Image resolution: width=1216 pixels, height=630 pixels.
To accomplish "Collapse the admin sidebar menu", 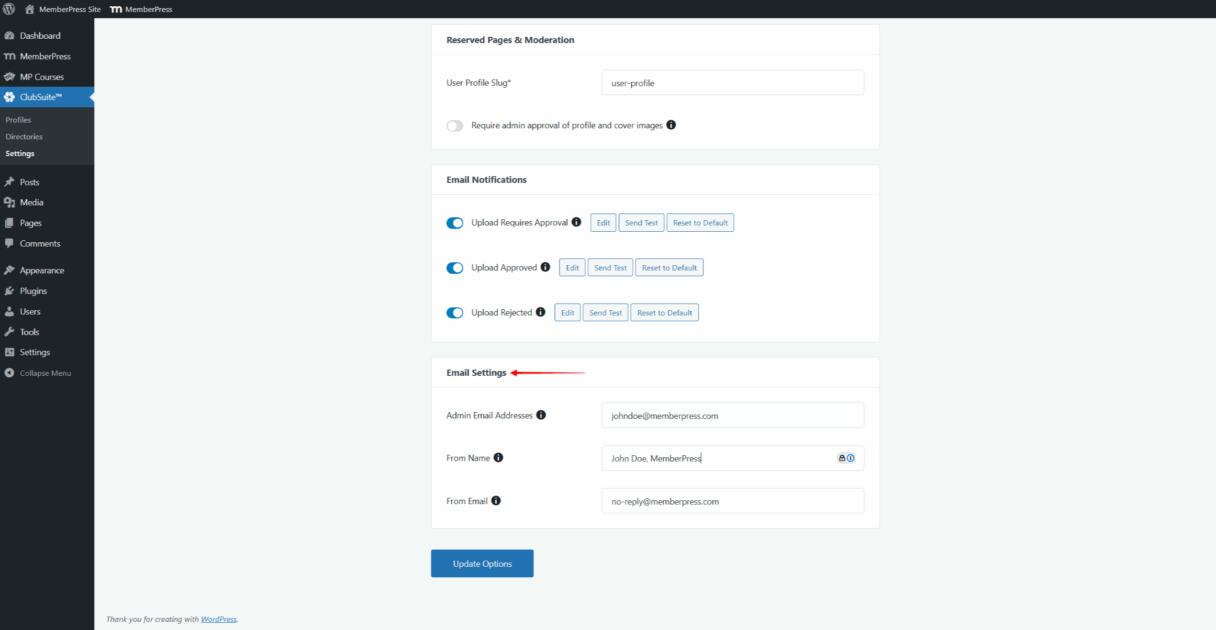I will point(11,372).
